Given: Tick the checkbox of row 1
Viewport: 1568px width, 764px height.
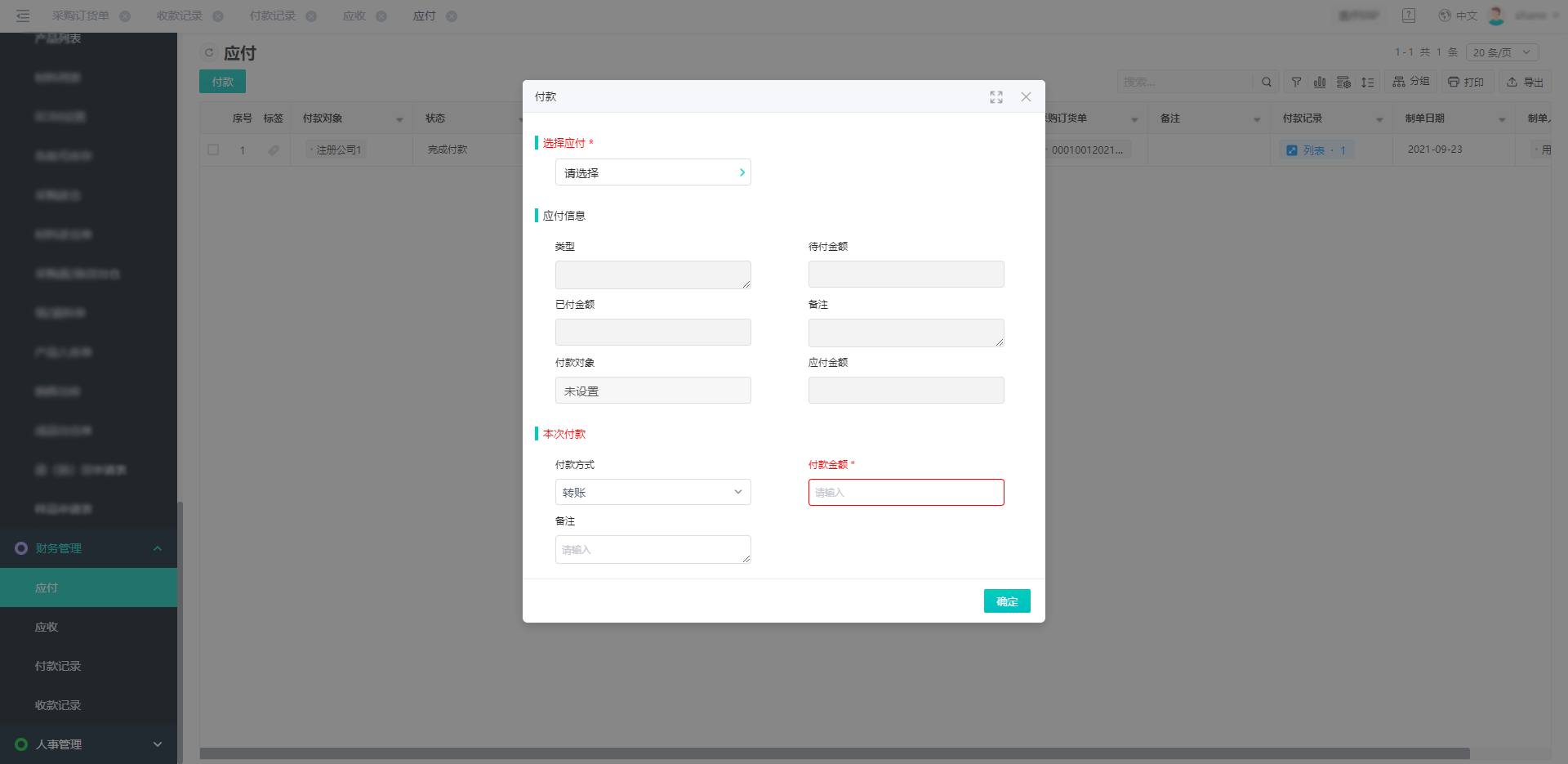Looking at the screenshot, I should [213, 150].
